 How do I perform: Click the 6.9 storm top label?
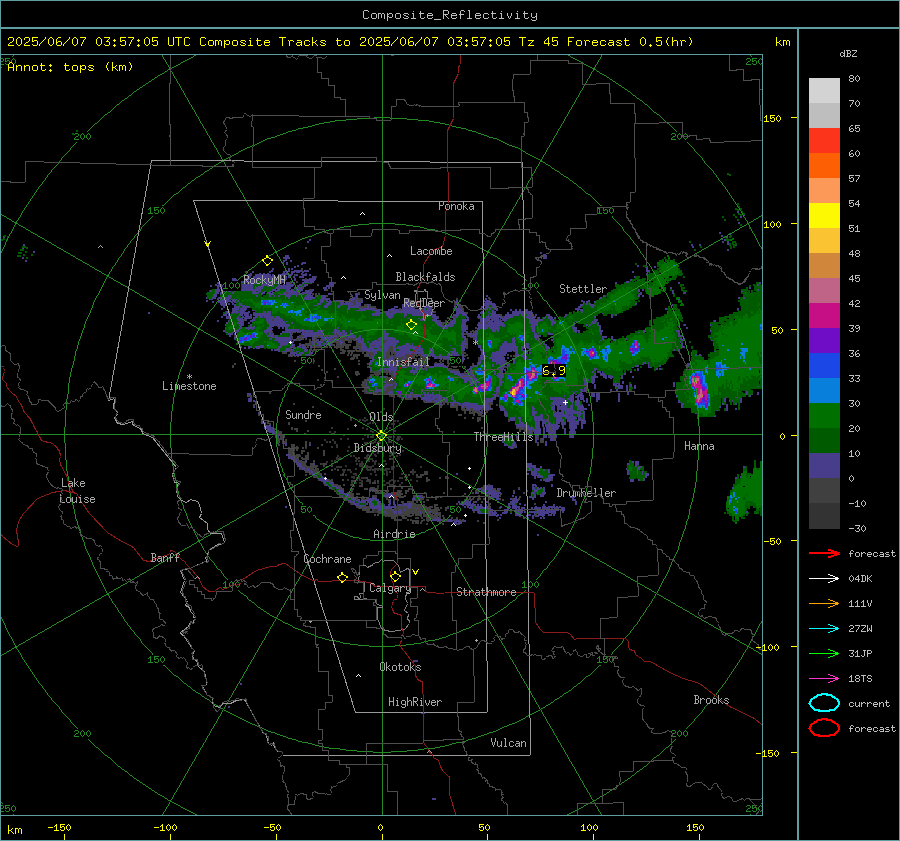[x=554, y=371]
